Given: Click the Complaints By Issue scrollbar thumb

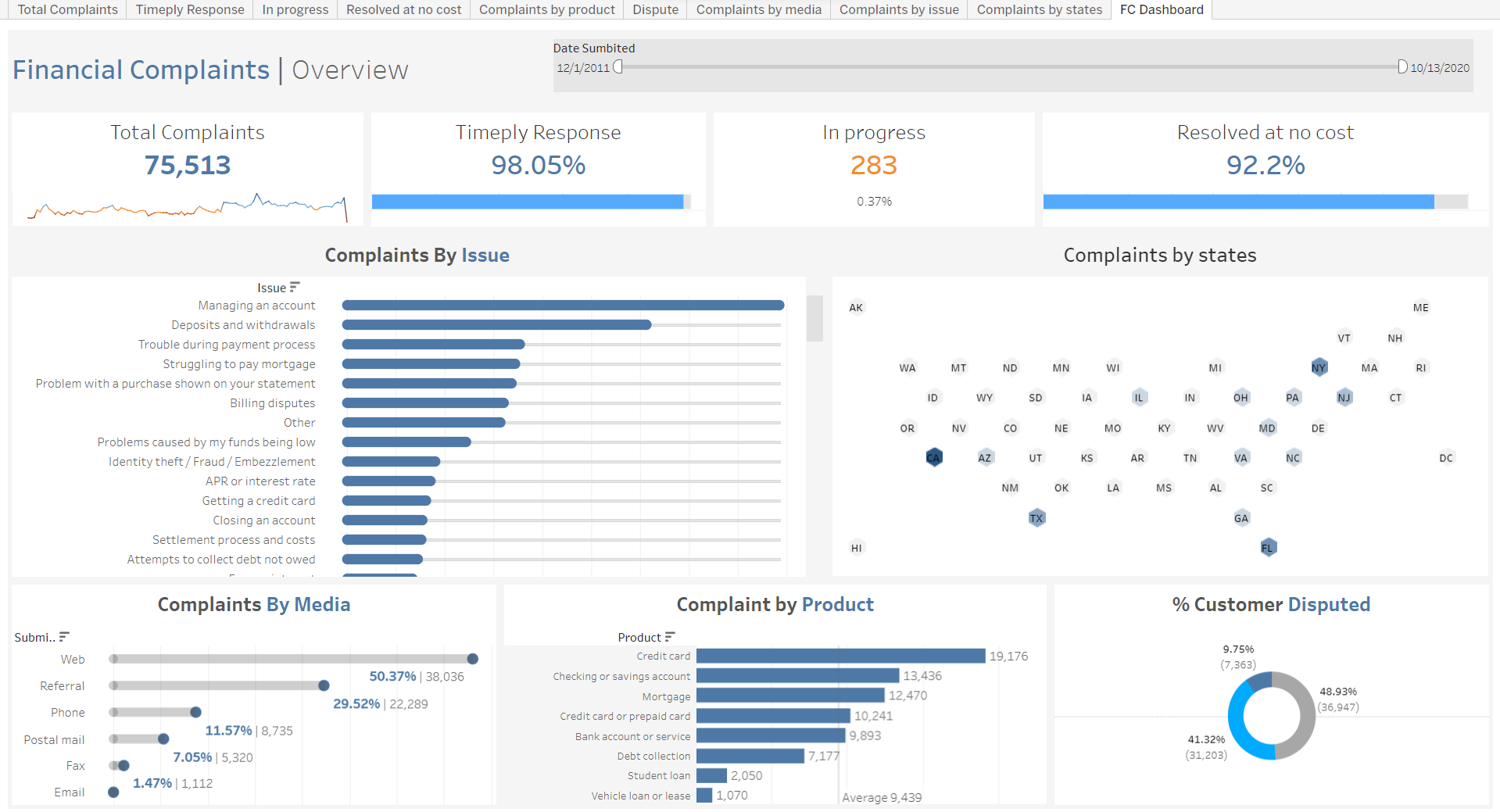Looking at the screenshot, I should point(814,318).
